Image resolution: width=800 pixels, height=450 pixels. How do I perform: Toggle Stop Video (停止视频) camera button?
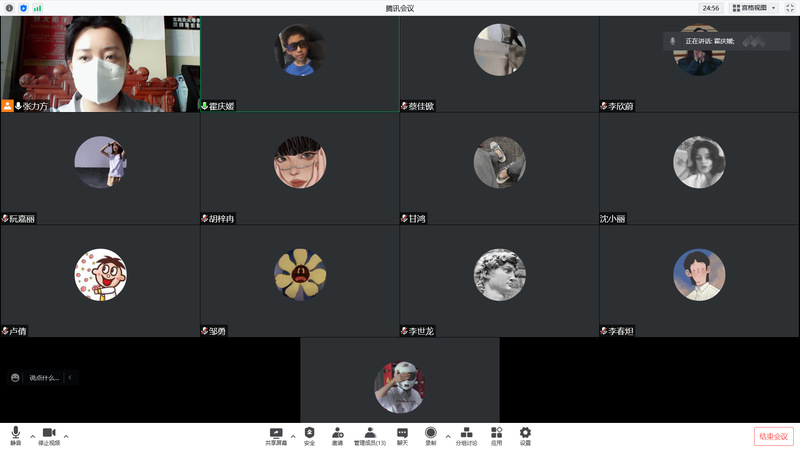[49, 434]
